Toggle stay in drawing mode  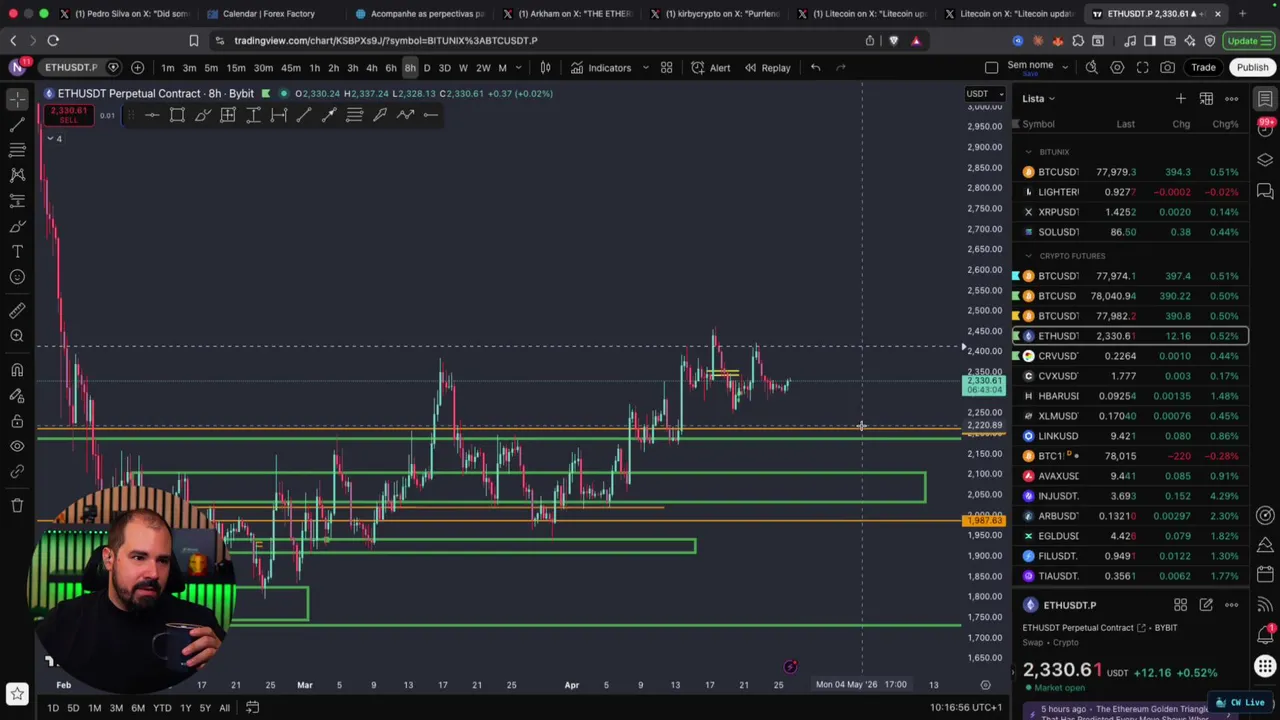[x=17, y=395]
